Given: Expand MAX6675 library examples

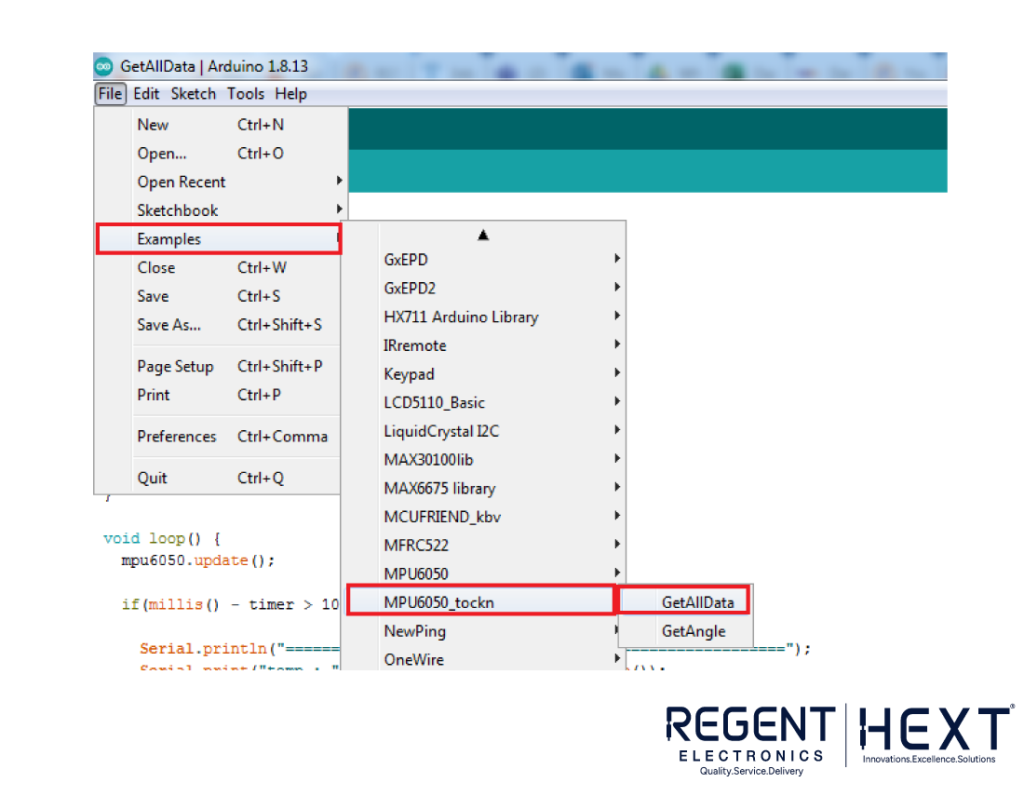Looking at the screenshot, I should pyautogui.click(x=485, y=488).
